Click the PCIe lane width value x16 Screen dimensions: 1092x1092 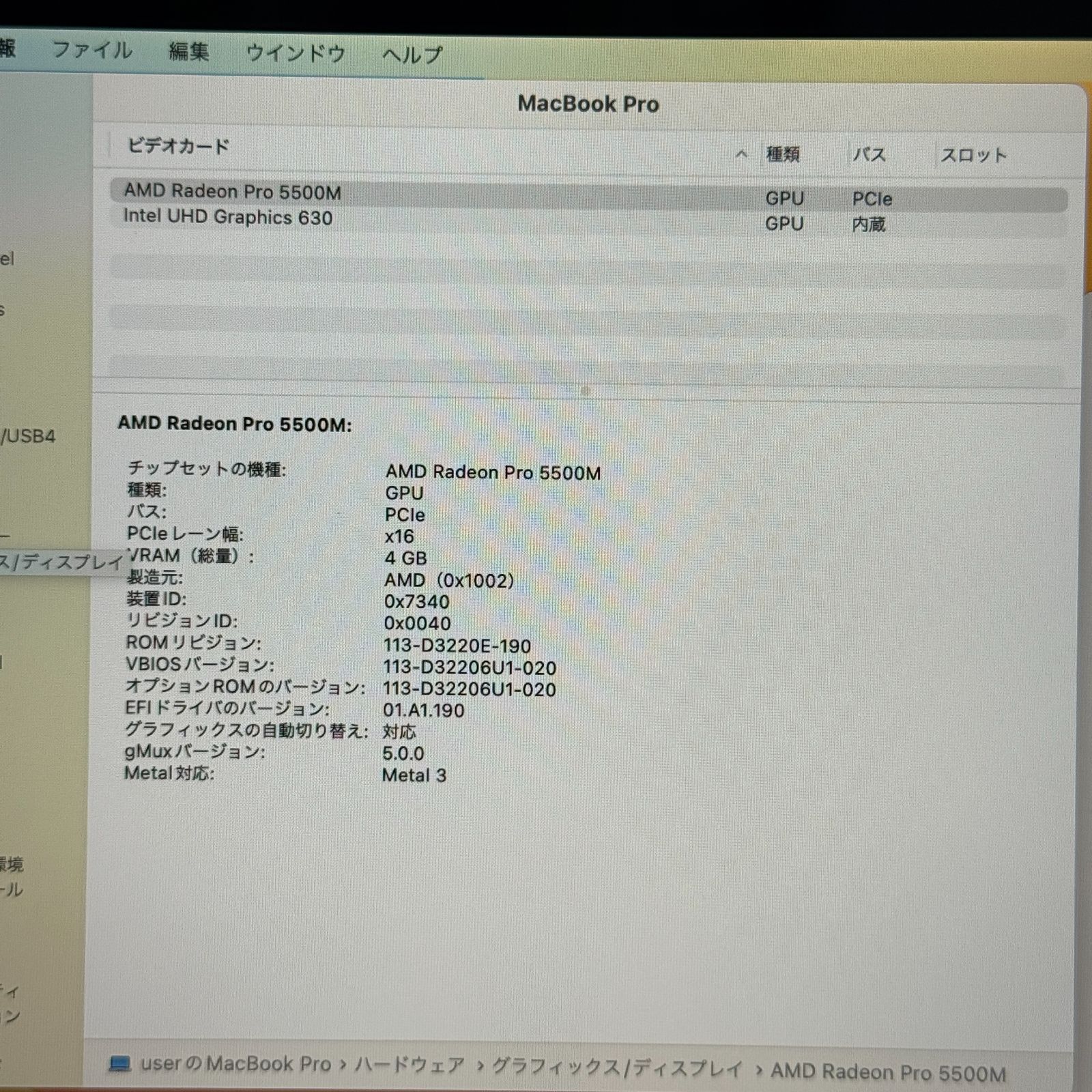pos(399,536)
